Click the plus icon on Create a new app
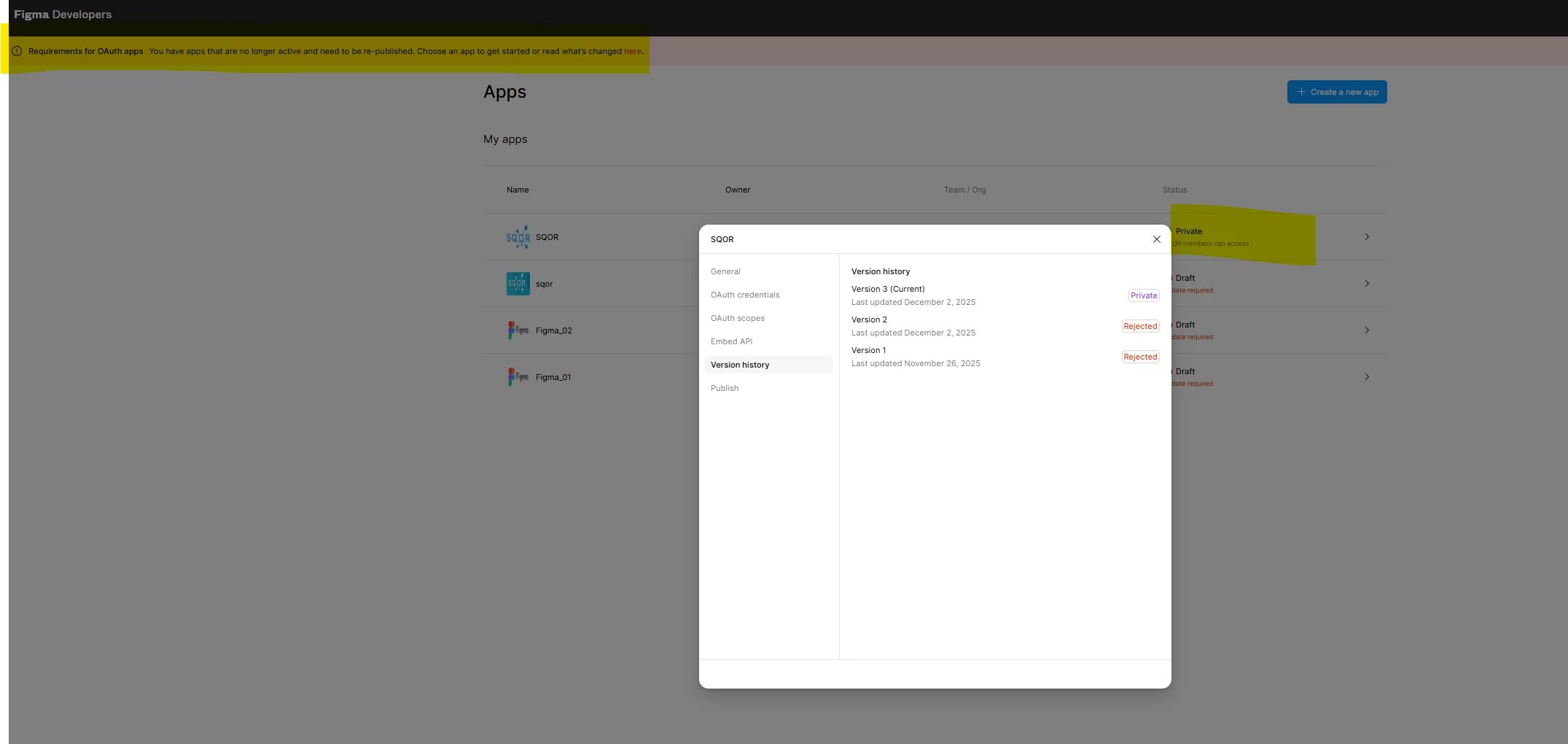The width and height of the screenshot is (1568, 744). point(1301,92)
